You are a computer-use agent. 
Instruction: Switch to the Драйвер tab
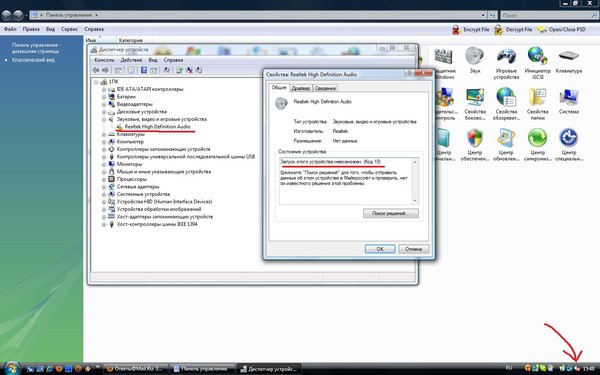[x=301, y=88]
